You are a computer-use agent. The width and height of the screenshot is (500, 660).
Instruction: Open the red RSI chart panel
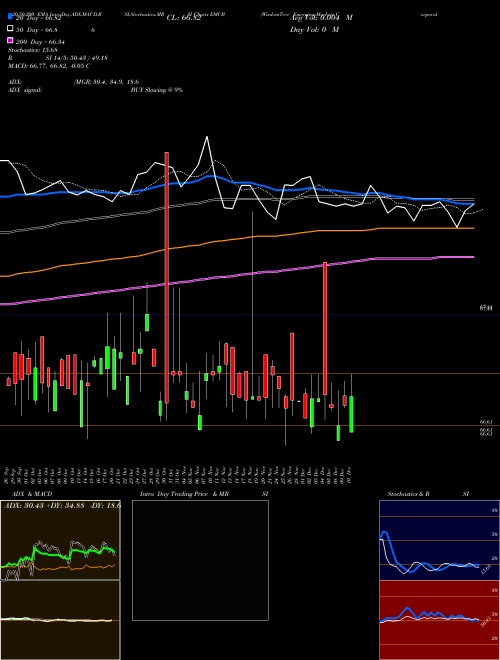(x=439, y=620)
